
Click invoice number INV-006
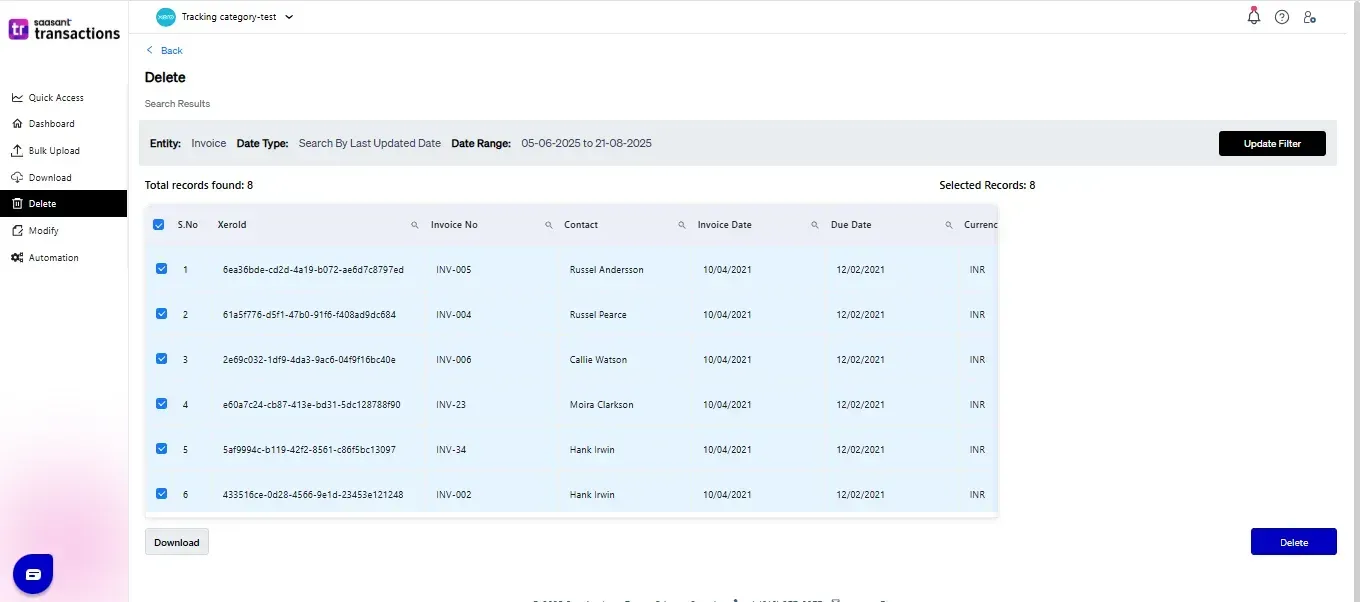click(454, 360)
